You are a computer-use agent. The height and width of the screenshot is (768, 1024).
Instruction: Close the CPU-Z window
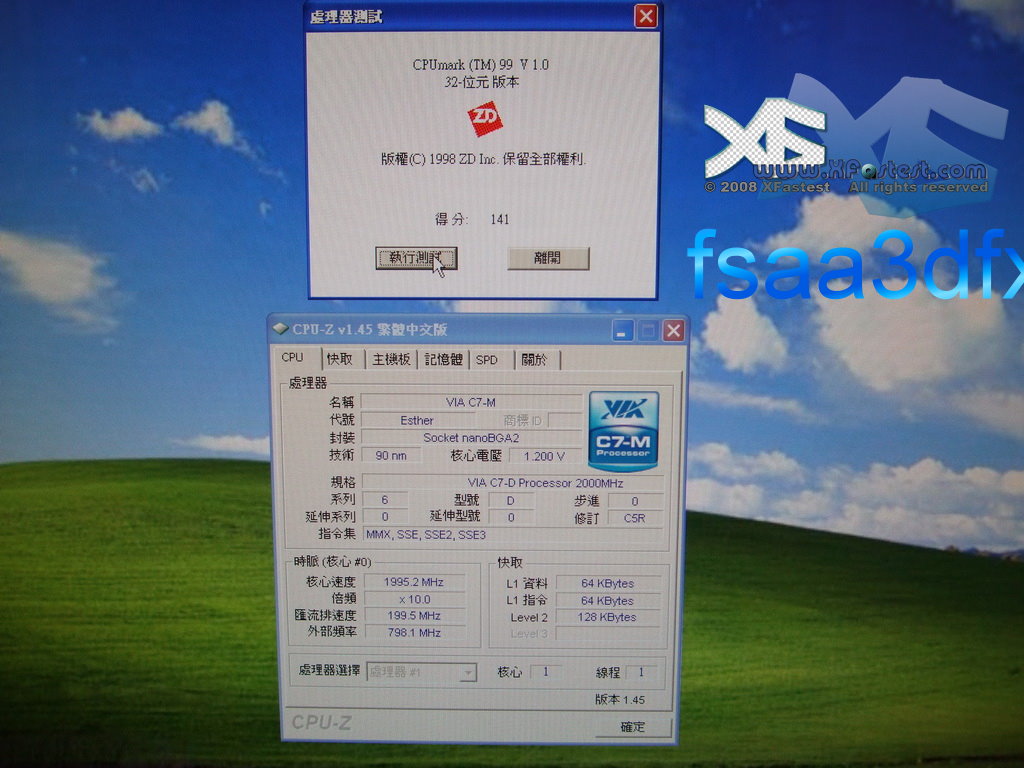point(674,331)
